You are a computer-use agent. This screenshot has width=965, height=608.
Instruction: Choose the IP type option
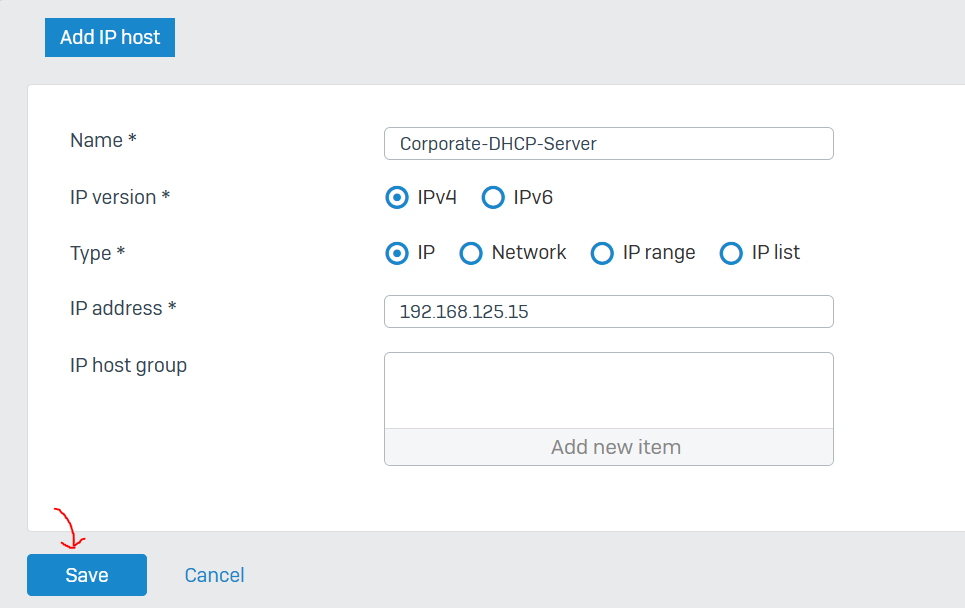397,253
